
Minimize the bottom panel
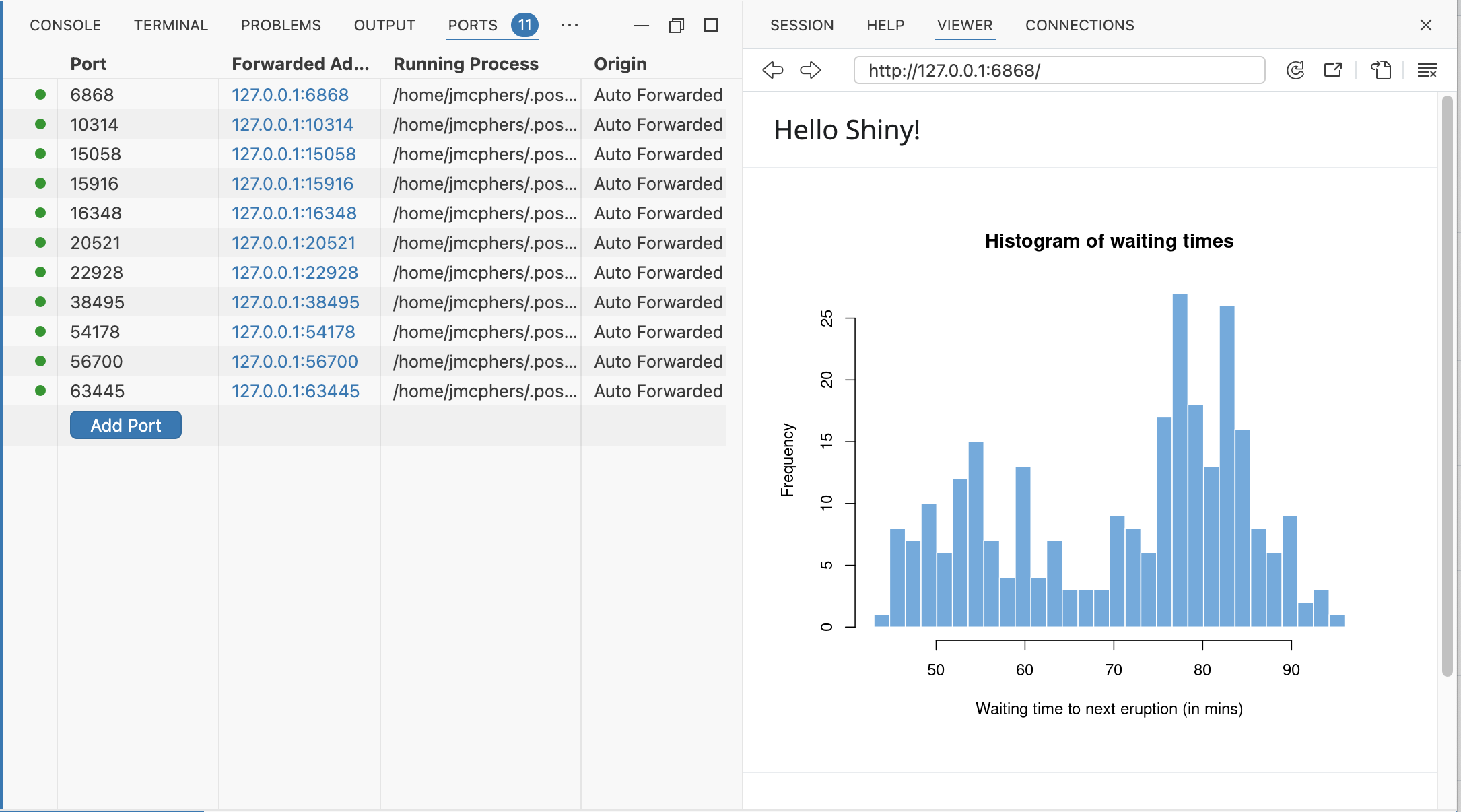[x=641, y=26]
